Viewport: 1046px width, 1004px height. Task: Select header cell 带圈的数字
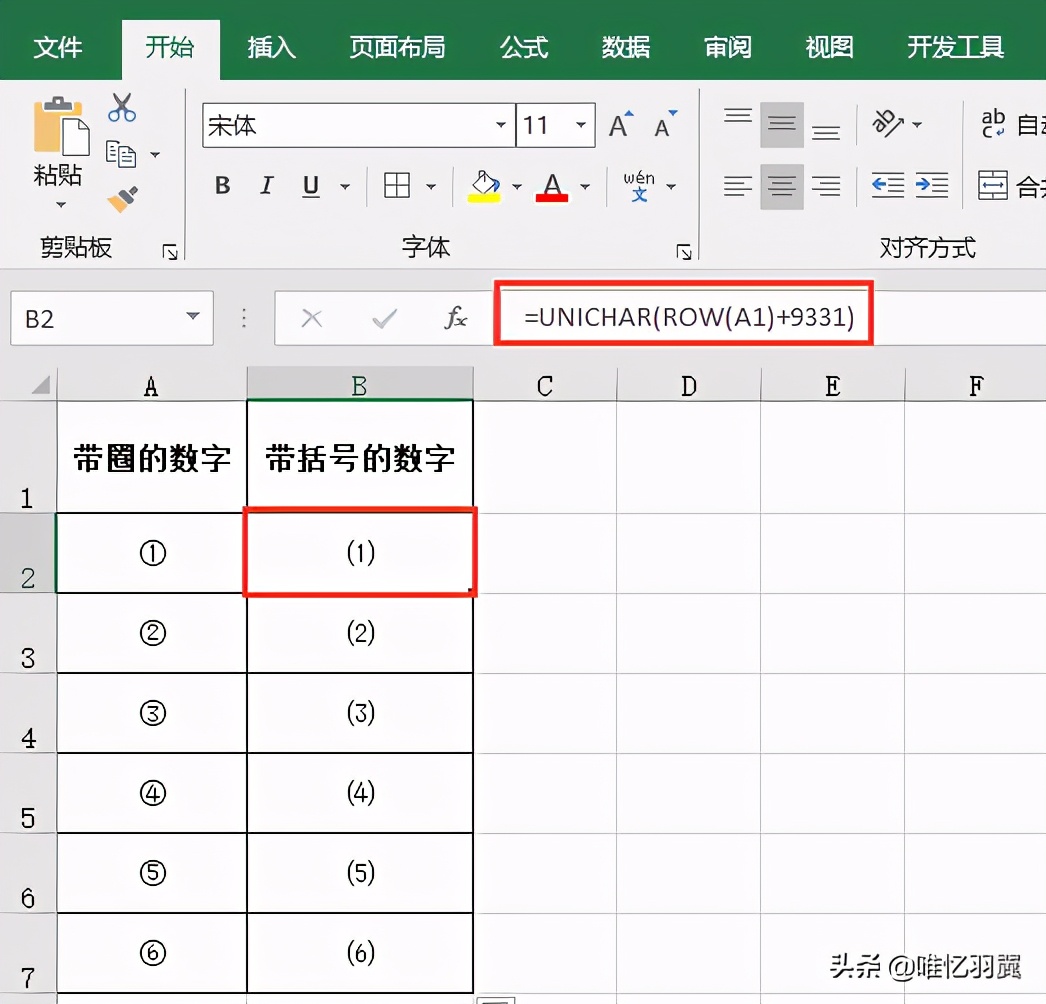(152, 458)
